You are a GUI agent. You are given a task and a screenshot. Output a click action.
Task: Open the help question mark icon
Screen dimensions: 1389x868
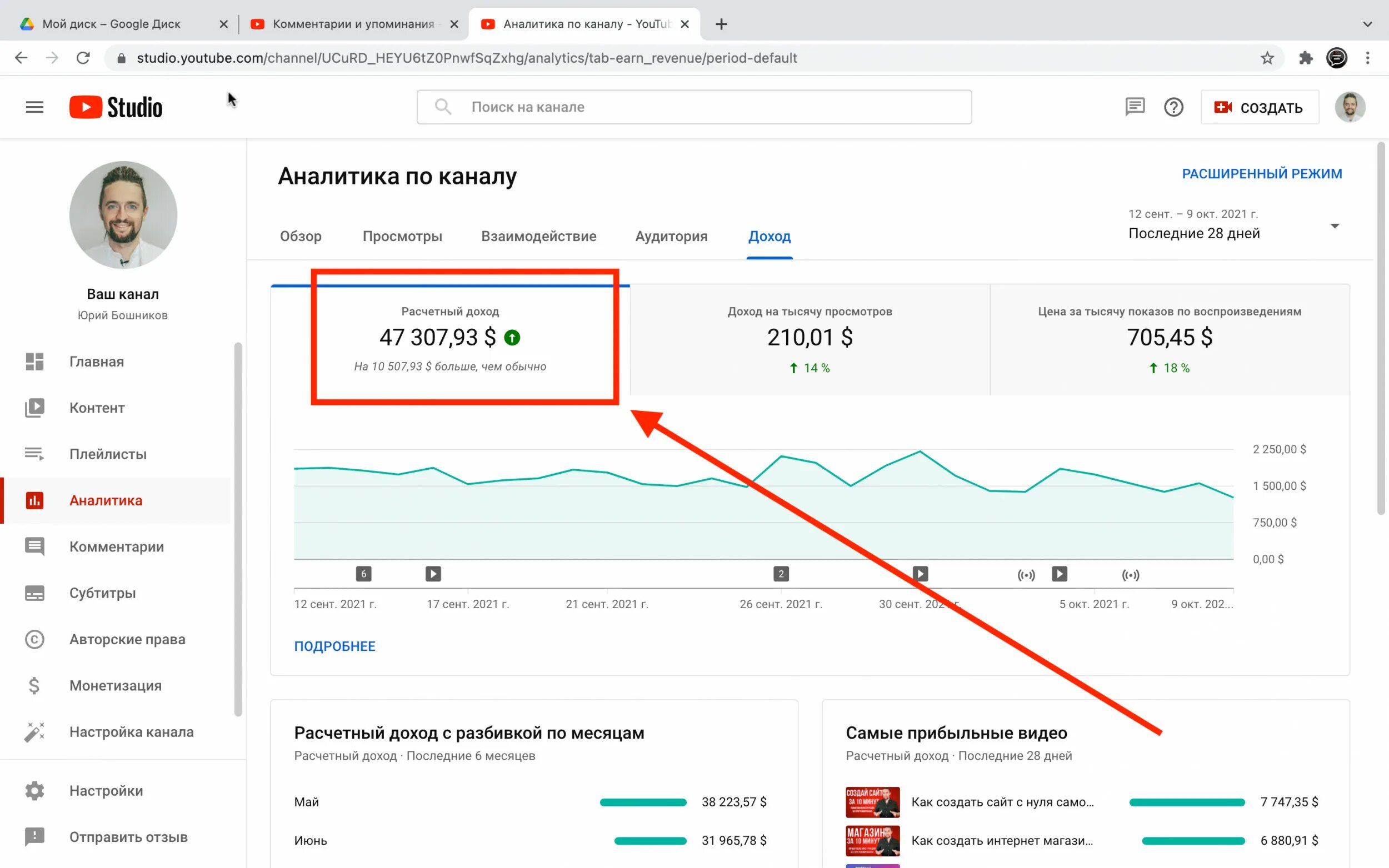click(1173, 107)
